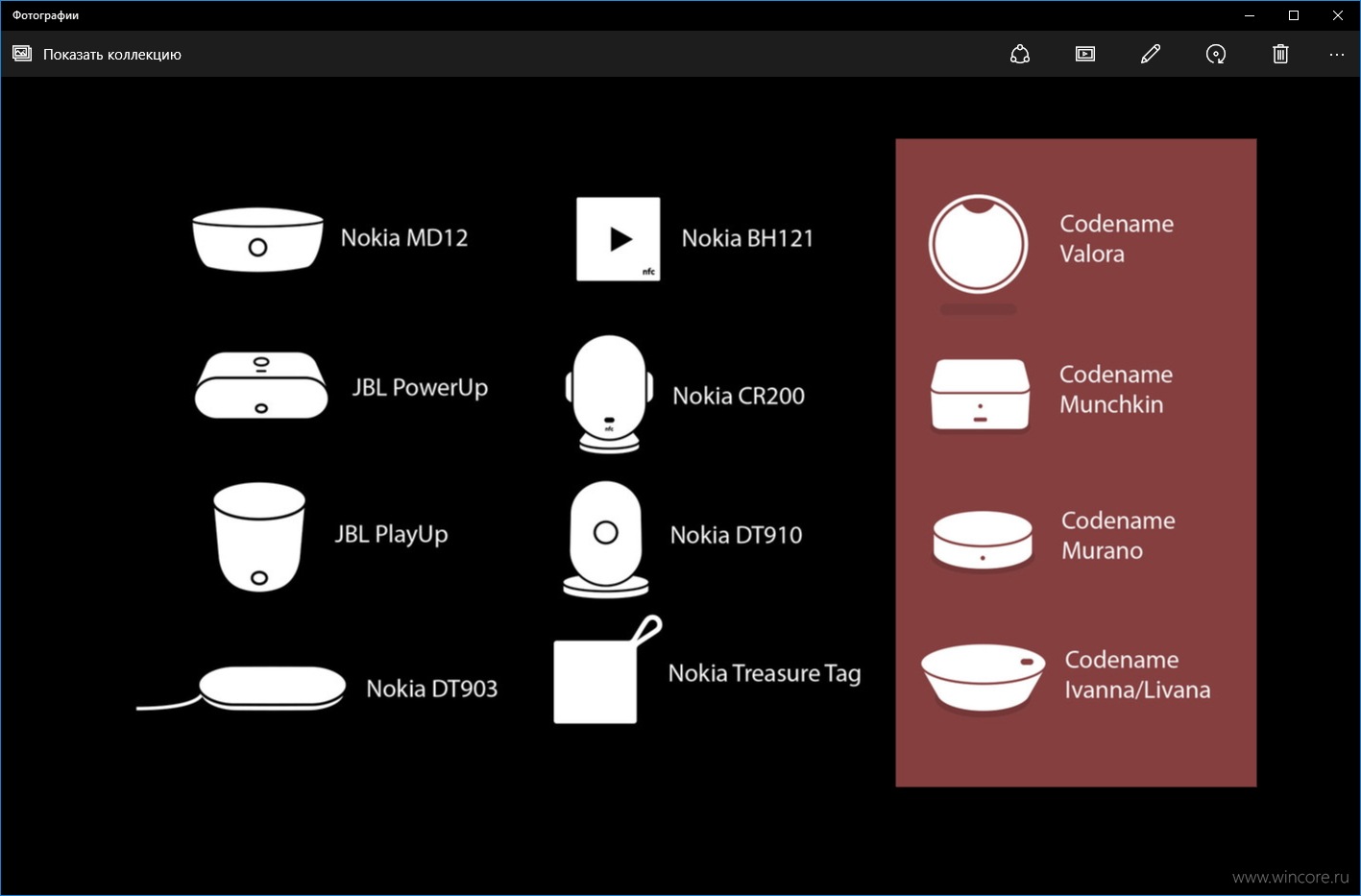Go back via the Показать коллекцию label
Viewport: 1361px width, 896px height.
[112, 55]
